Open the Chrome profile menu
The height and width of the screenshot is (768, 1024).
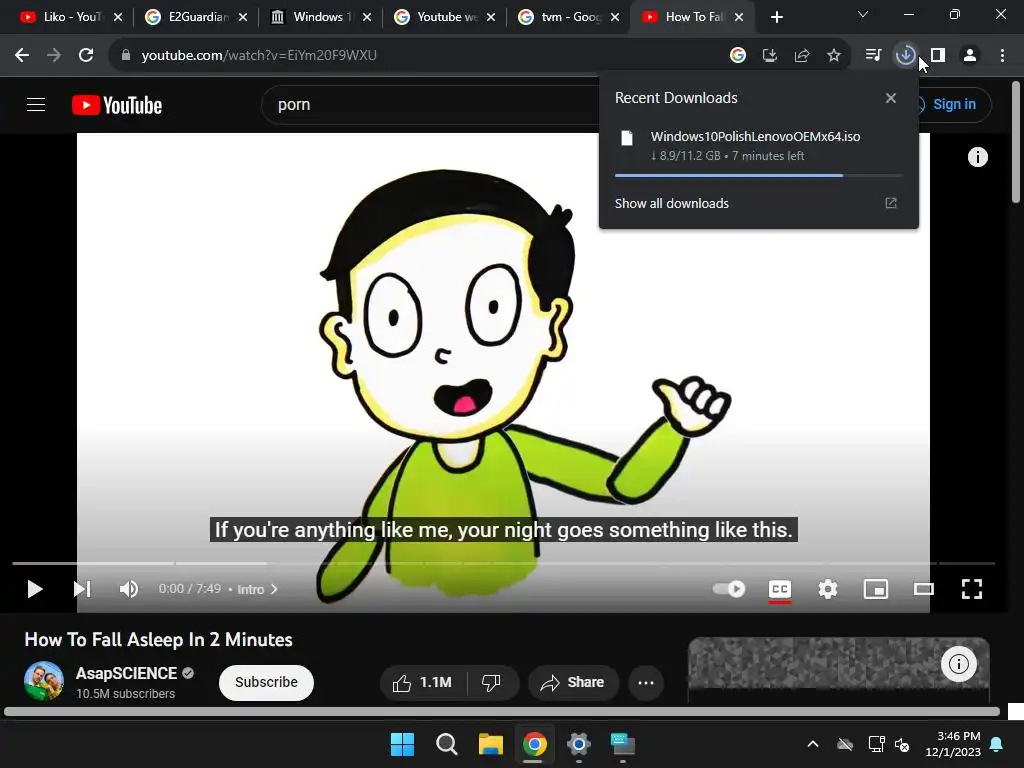[x=970, y=56]
